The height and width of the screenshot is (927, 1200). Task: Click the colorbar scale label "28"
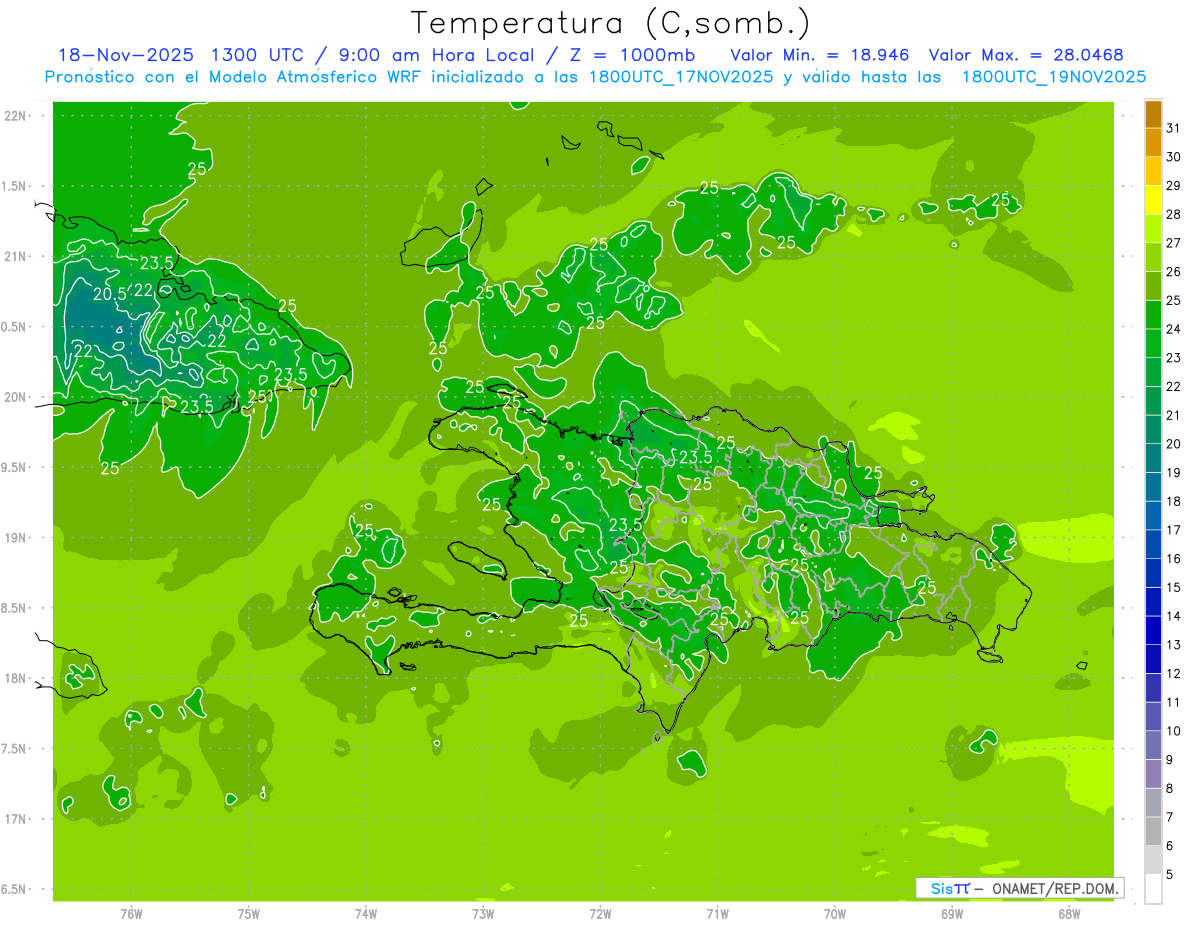tap(1174, 214)
